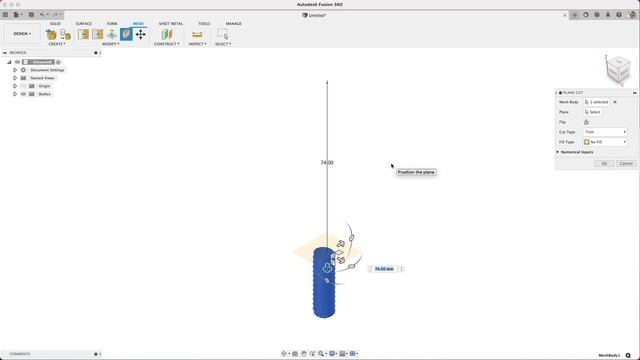Click the mesh plane tool icon
The image size is (640, 360).
click(112, 35)
